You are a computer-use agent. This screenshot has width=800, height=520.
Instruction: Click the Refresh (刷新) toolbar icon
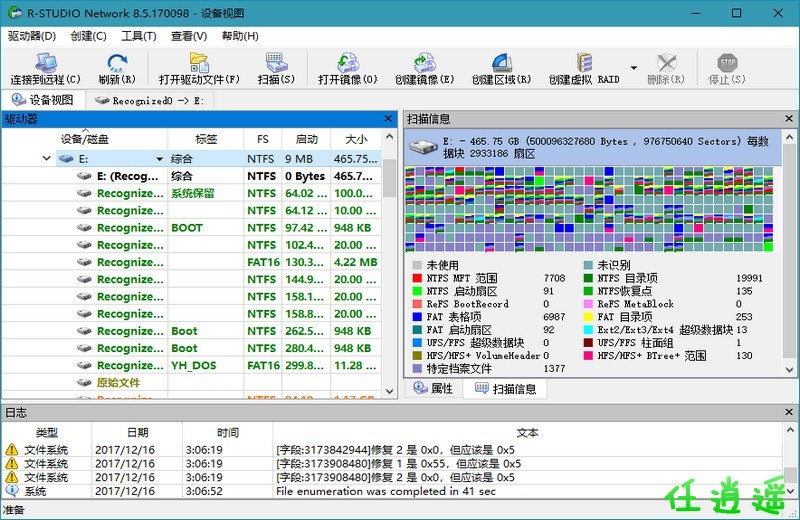tap(117, 63)
